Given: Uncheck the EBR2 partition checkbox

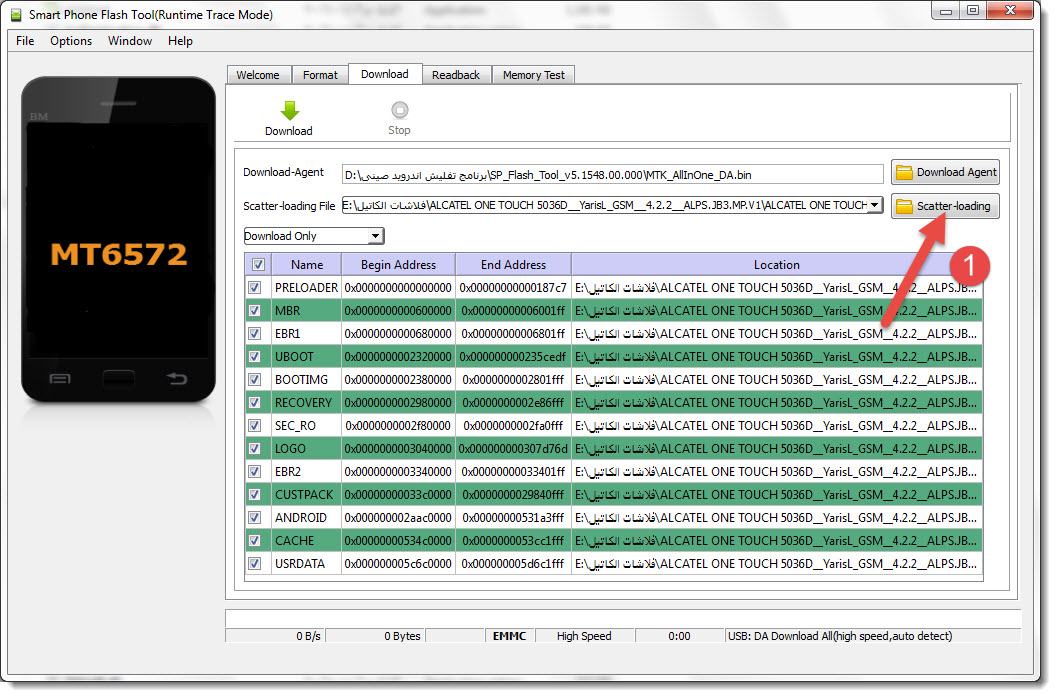Looking at the screenshot, I should (255, 472).
